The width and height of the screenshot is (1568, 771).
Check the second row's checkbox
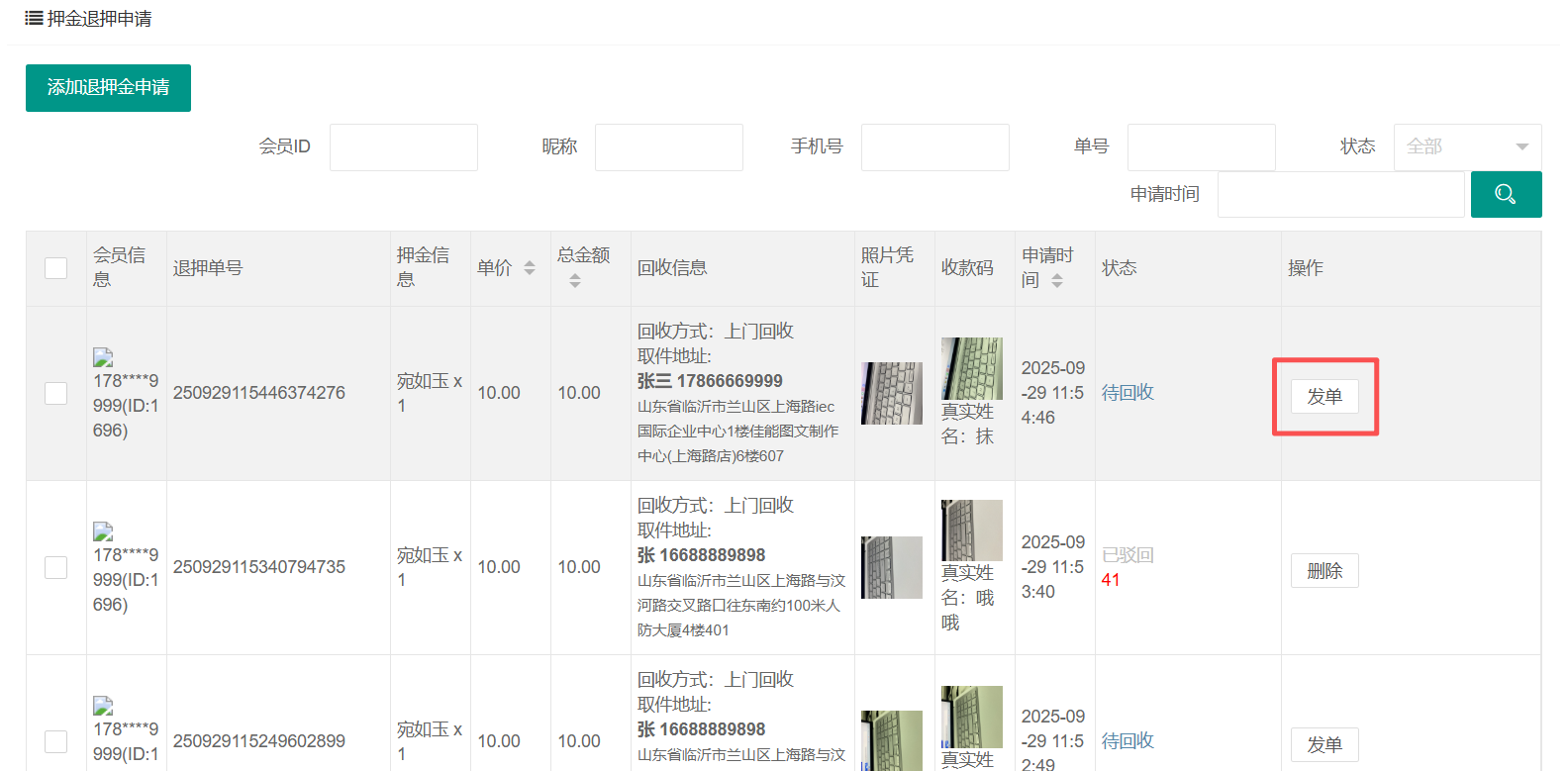tap(56, 567)
